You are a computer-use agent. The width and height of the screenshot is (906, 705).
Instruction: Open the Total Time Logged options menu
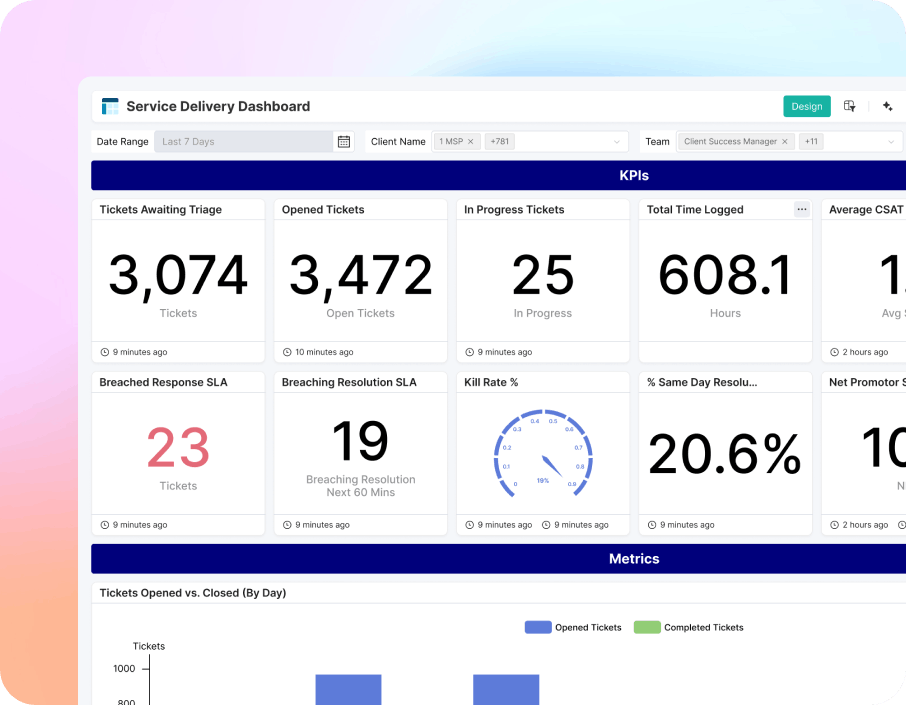pyautogui.click(x=802, y=209)
